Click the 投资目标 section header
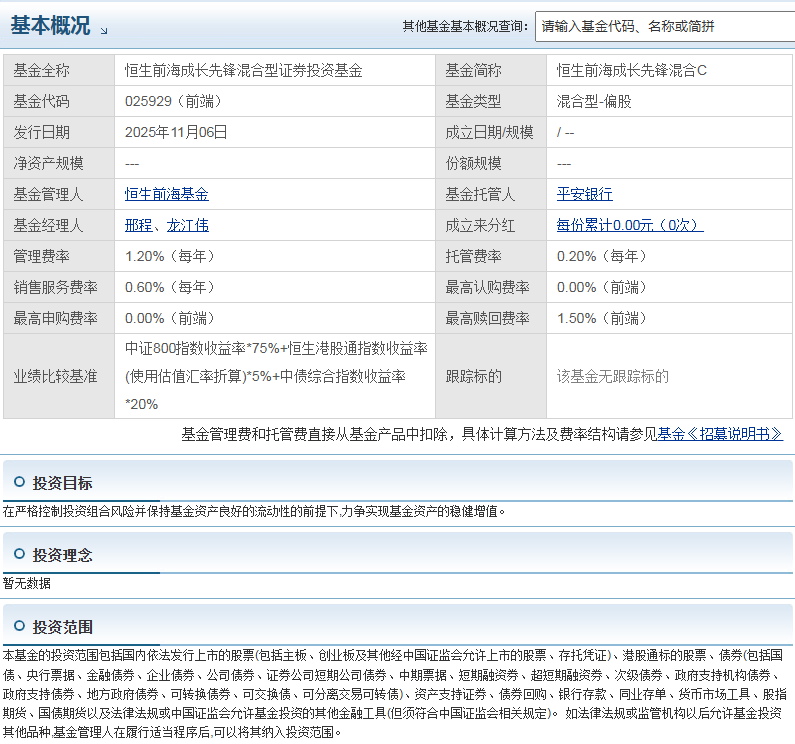This screenshot has width=795, height=744. click(398, 481)
